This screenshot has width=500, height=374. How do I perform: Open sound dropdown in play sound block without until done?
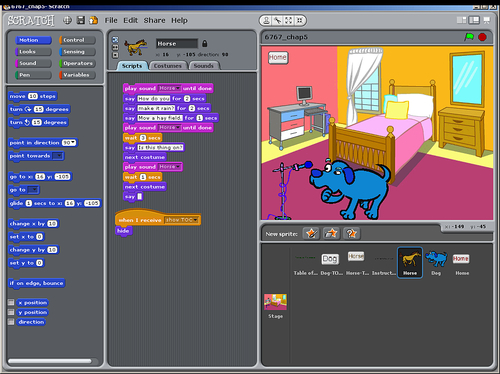[x=178, y=167]
